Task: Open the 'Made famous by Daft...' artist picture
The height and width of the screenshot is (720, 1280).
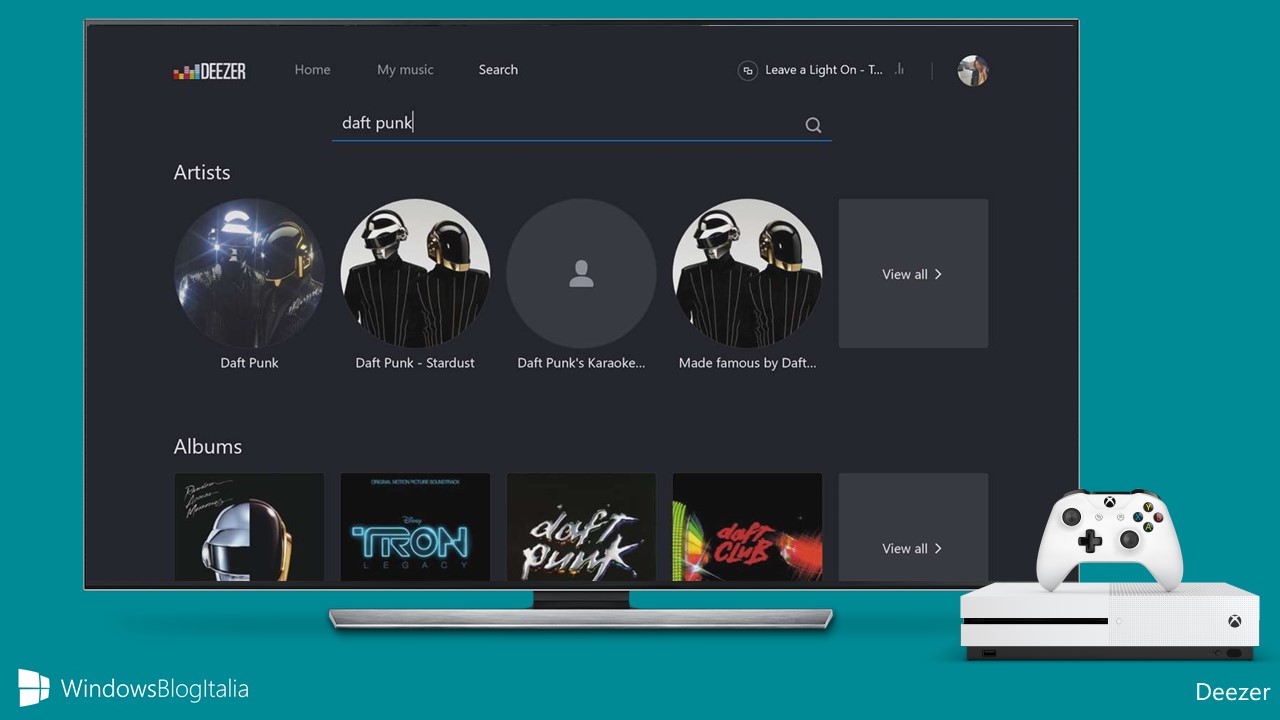Action: coord(747,273)
